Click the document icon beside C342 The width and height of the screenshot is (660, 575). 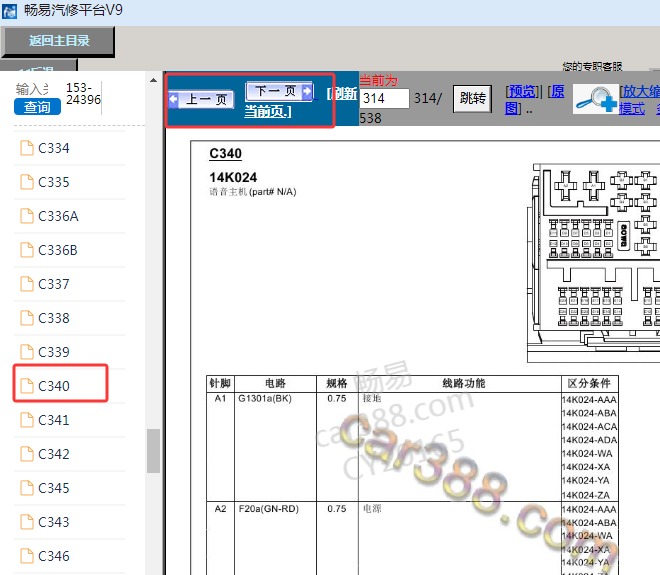27,454
